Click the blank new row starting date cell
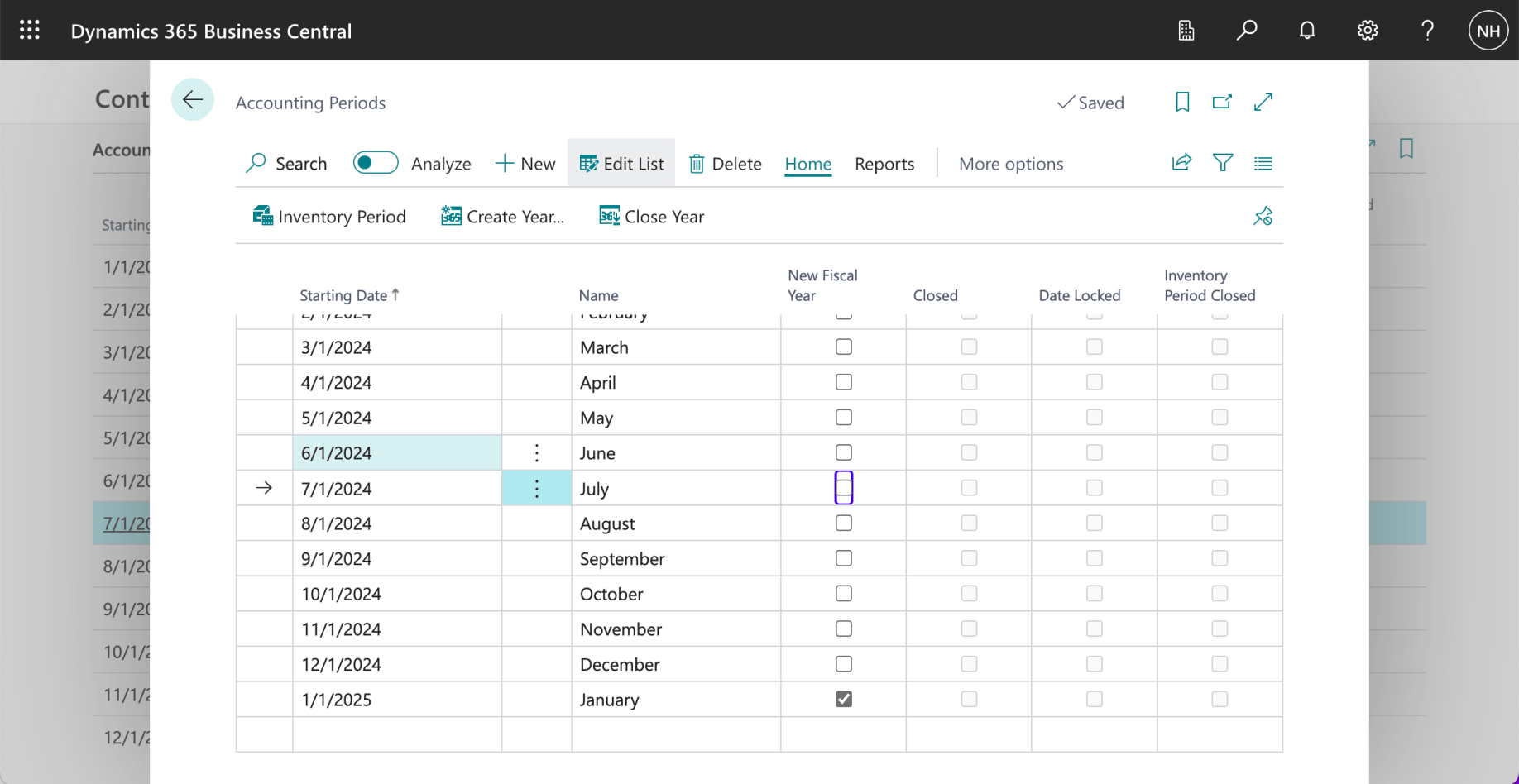 click(397, 734)
